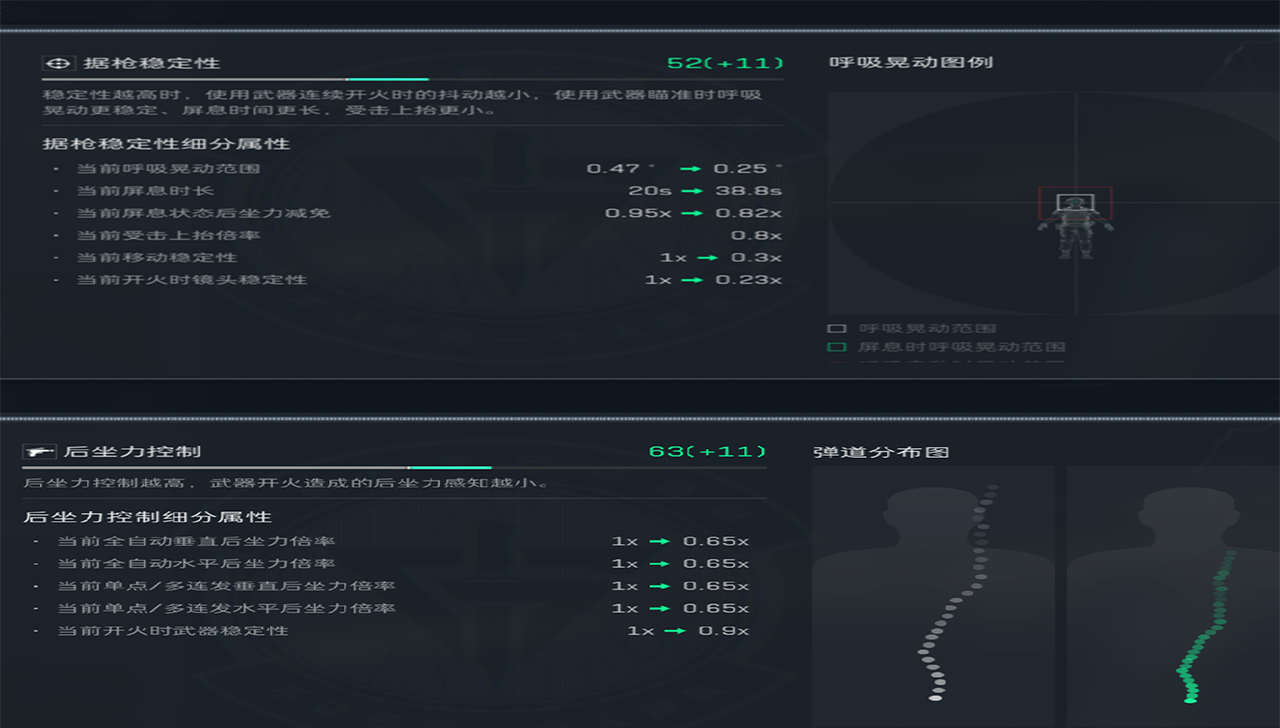
Task: Click the gun icon beside 后坐力控制
Action: (40, 452)
